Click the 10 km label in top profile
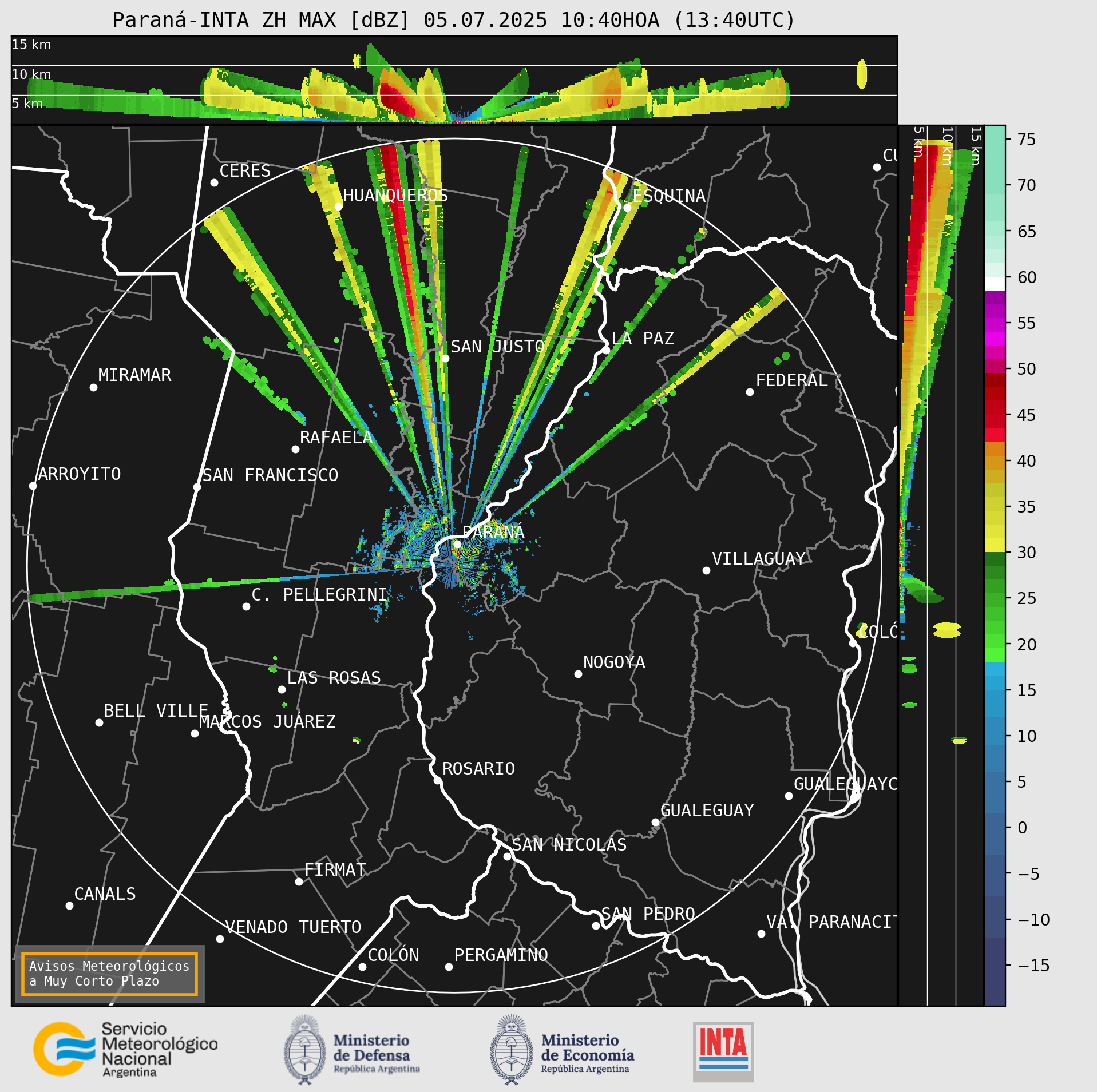This screenshot has width=1097, height=1092. [x=31, y=74]
